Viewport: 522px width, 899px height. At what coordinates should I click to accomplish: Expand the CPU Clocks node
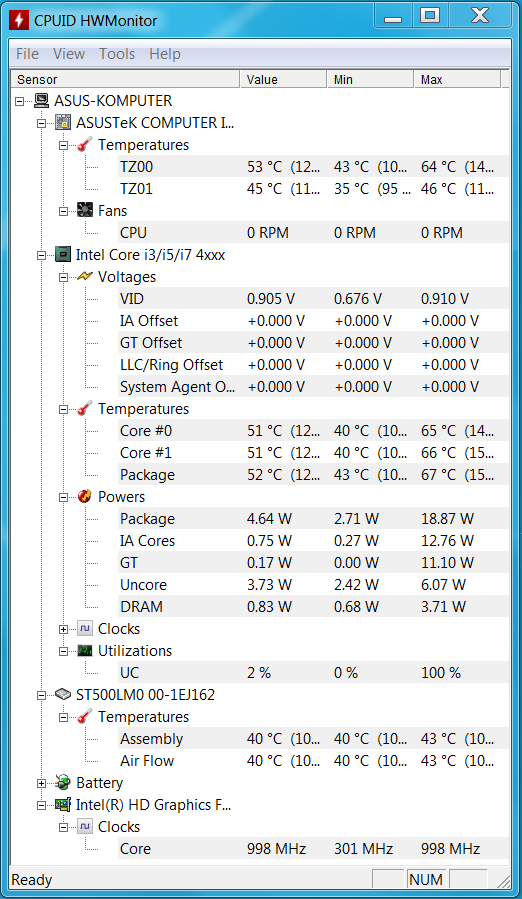click(63, 629)
